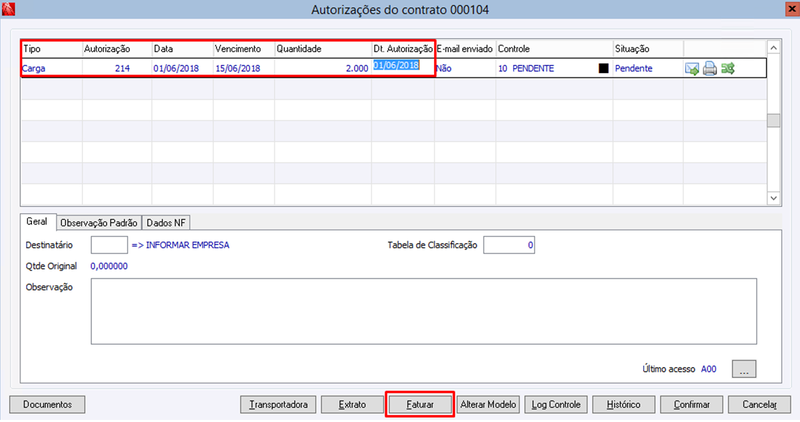Click the Alterar Modelo button
800x422 pixels.
tap(488, 405)
